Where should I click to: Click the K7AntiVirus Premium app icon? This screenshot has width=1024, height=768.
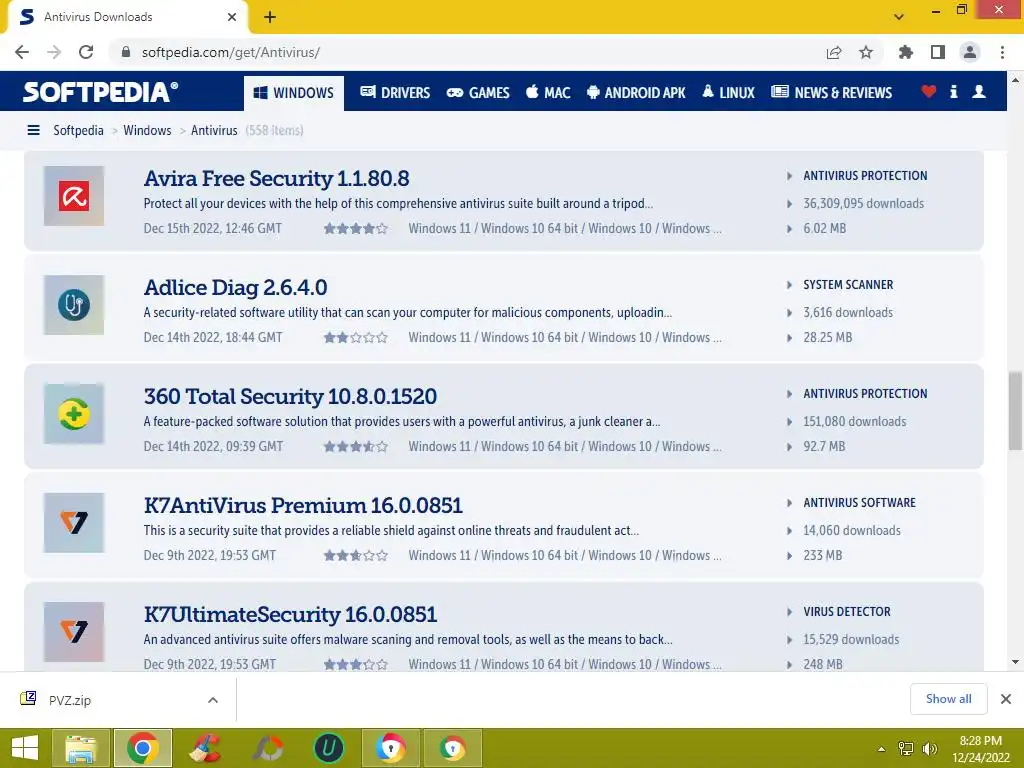[74, 523]
